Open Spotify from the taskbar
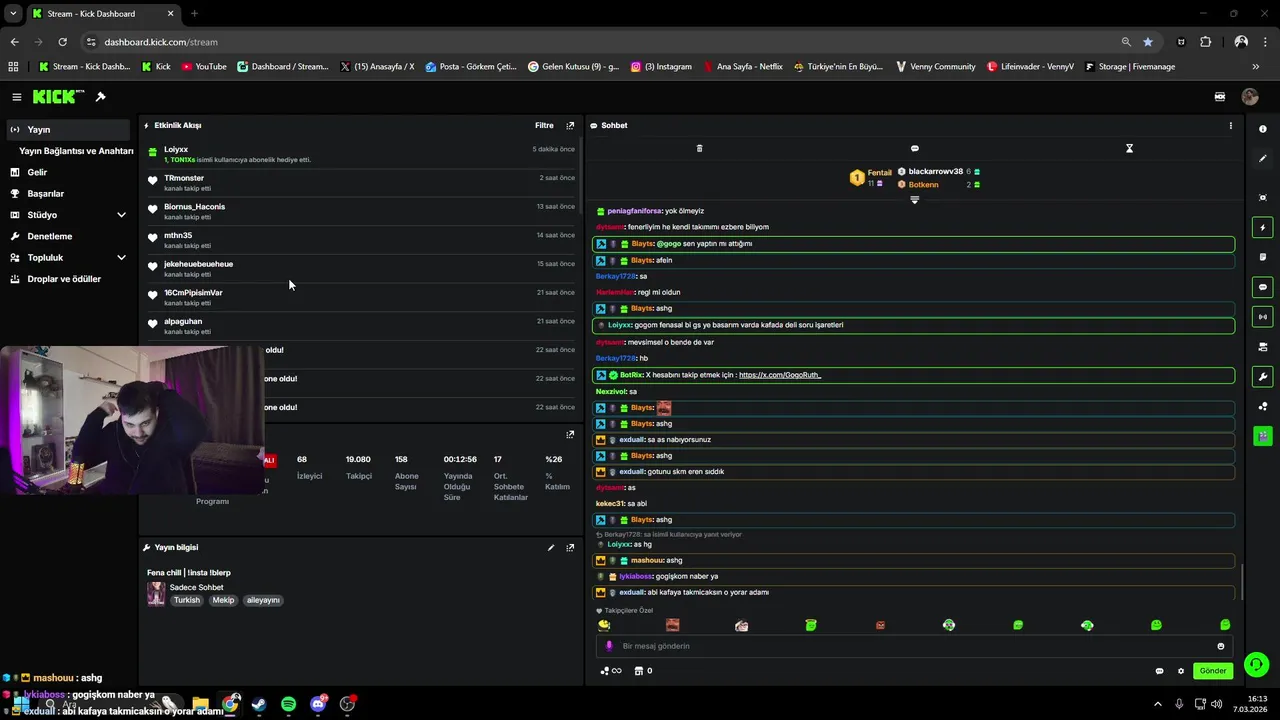The width and height of the screenshot is (1280, 720). tap(288, 704)
